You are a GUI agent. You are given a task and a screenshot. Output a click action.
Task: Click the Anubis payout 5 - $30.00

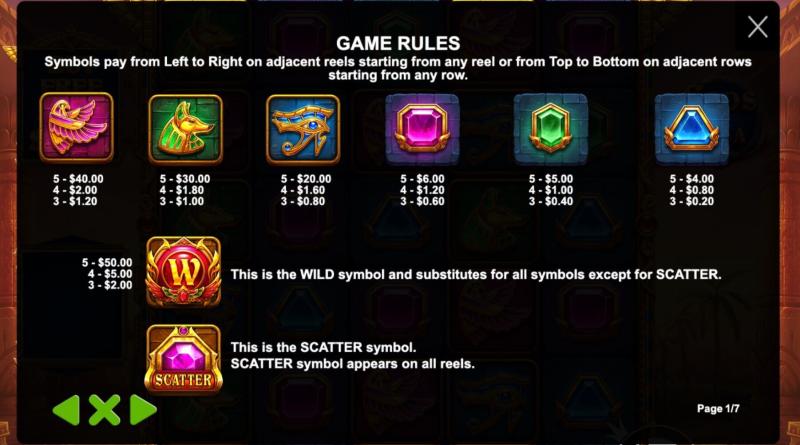pos(185,179)
